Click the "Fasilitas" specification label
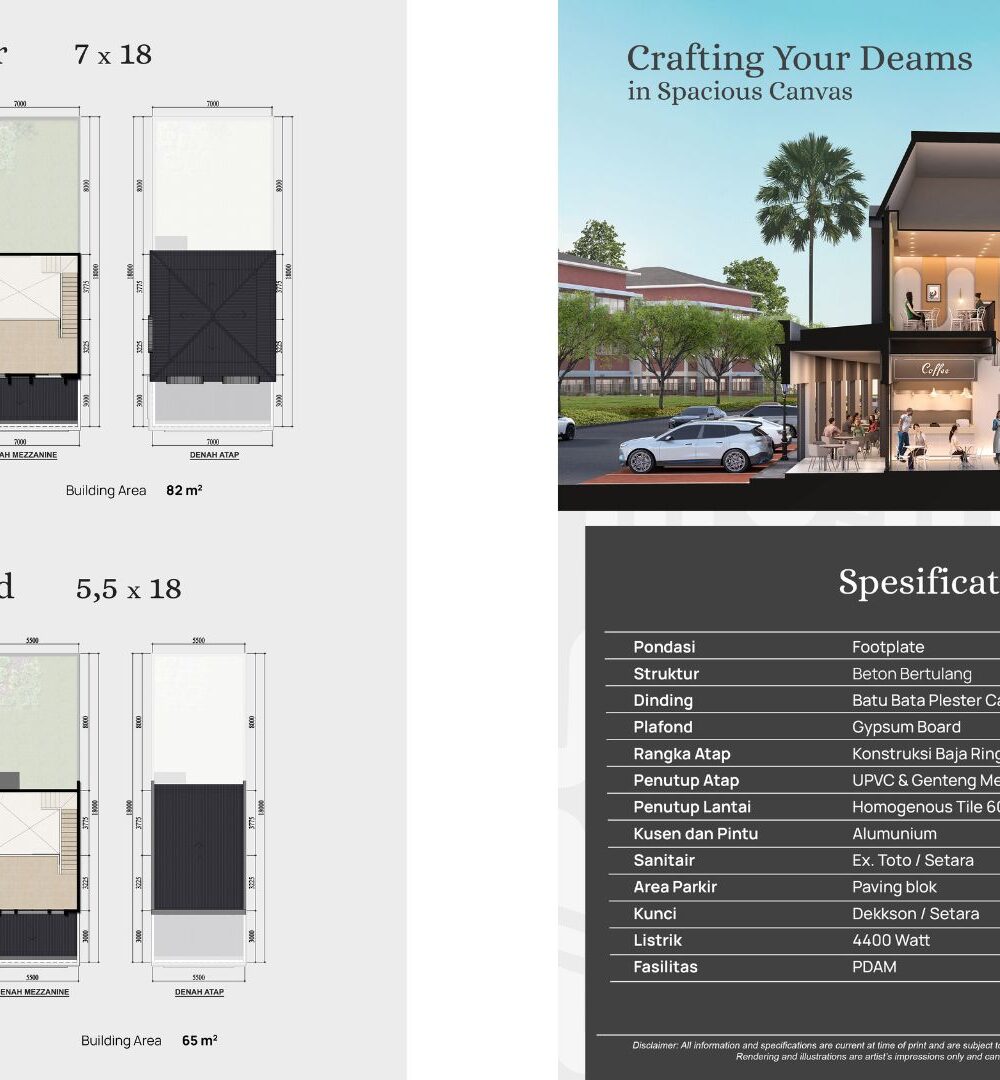Image resolution: width=1000 pixels, height=1080 pixels. tap(665, 967)
